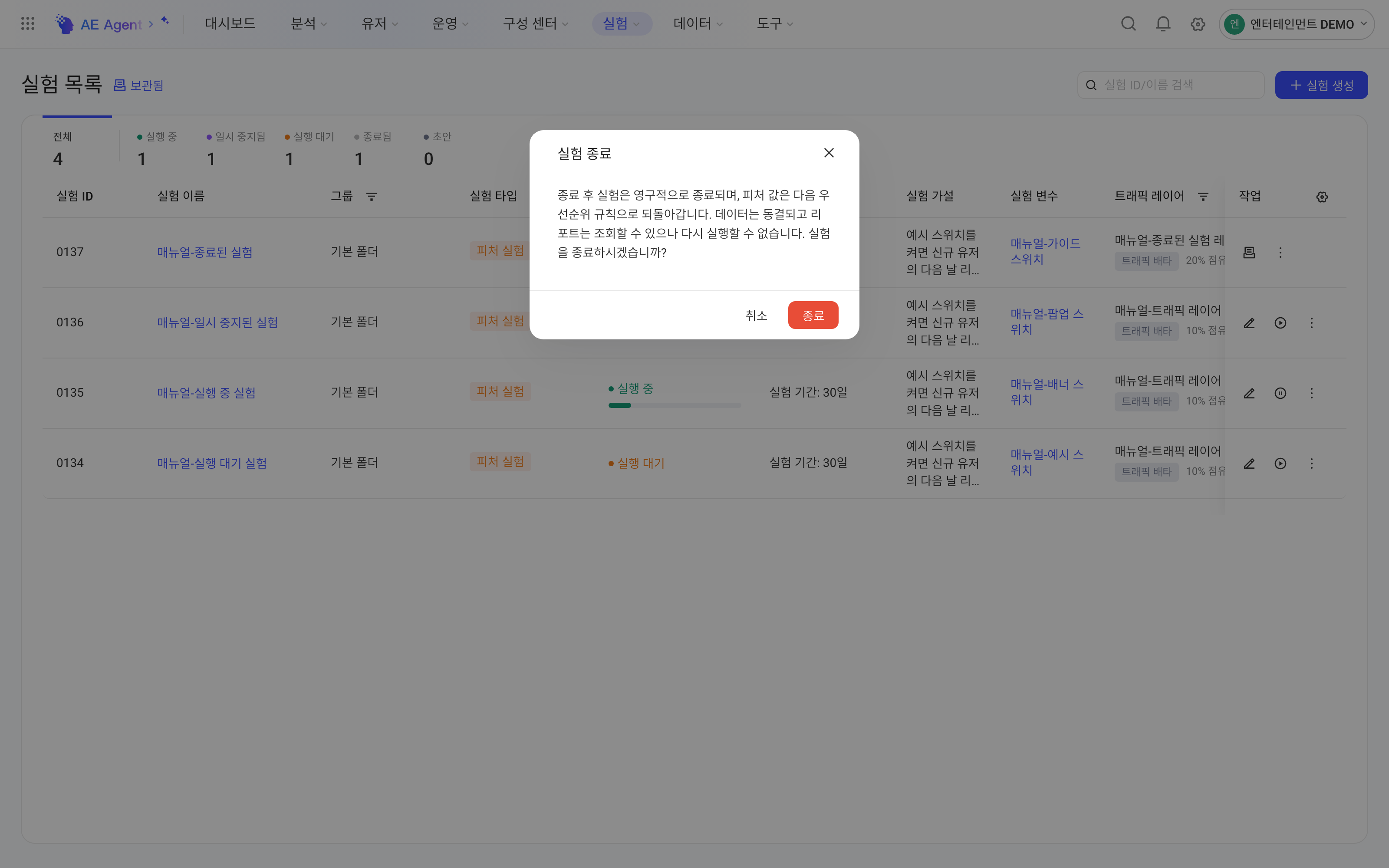Open 엔터테인먼트 DEMO project dropdown

(x=1296, y=24)
